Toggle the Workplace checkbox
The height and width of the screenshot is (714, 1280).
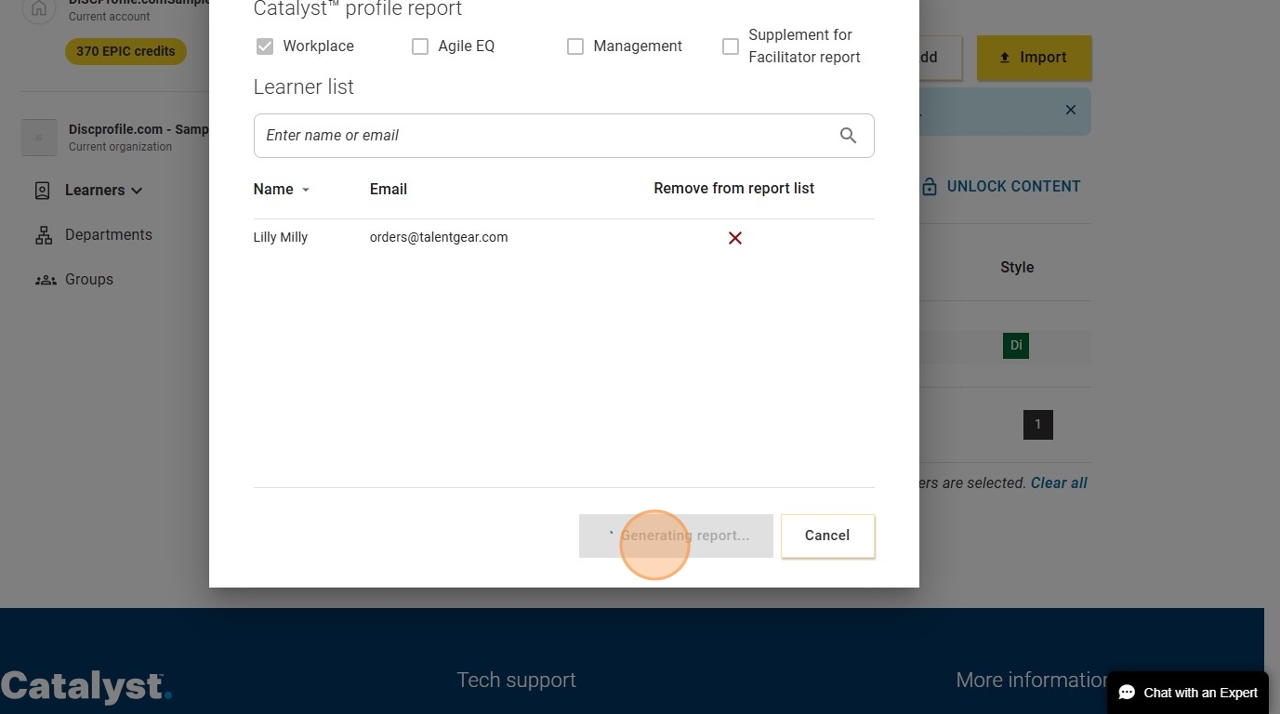(265, 46)
